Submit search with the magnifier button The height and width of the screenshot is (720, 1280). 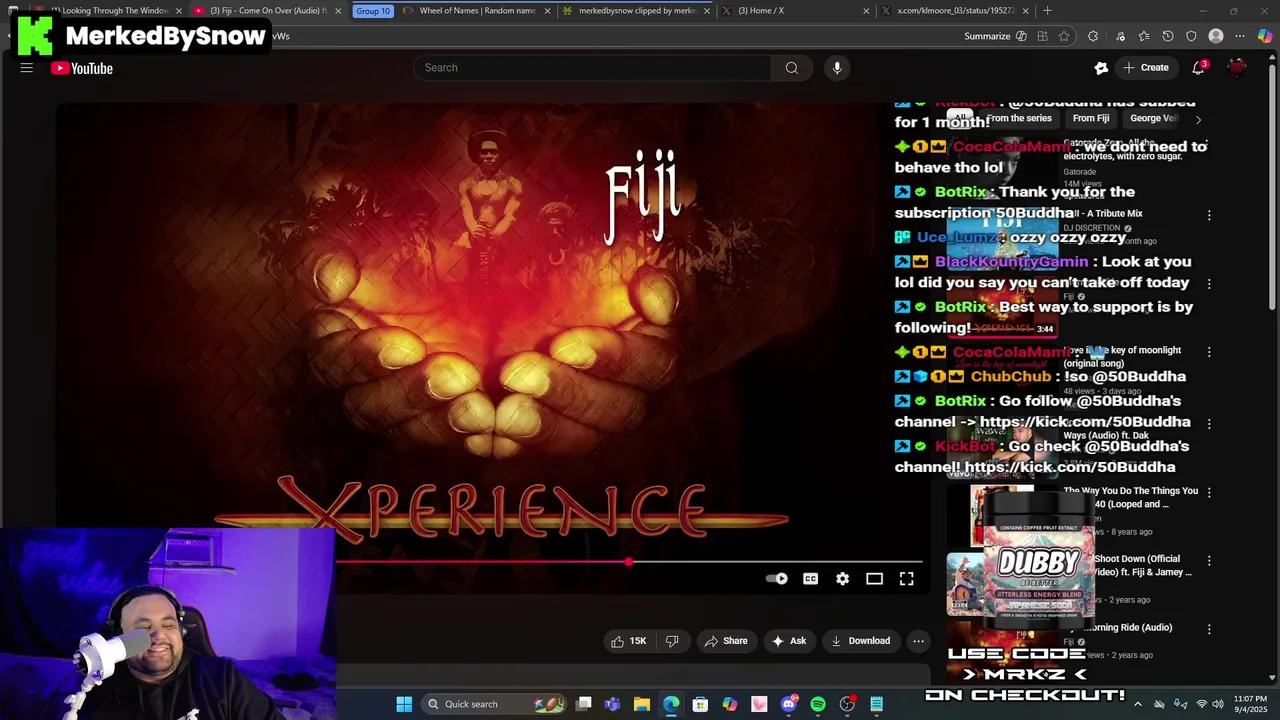pos(791,68)
